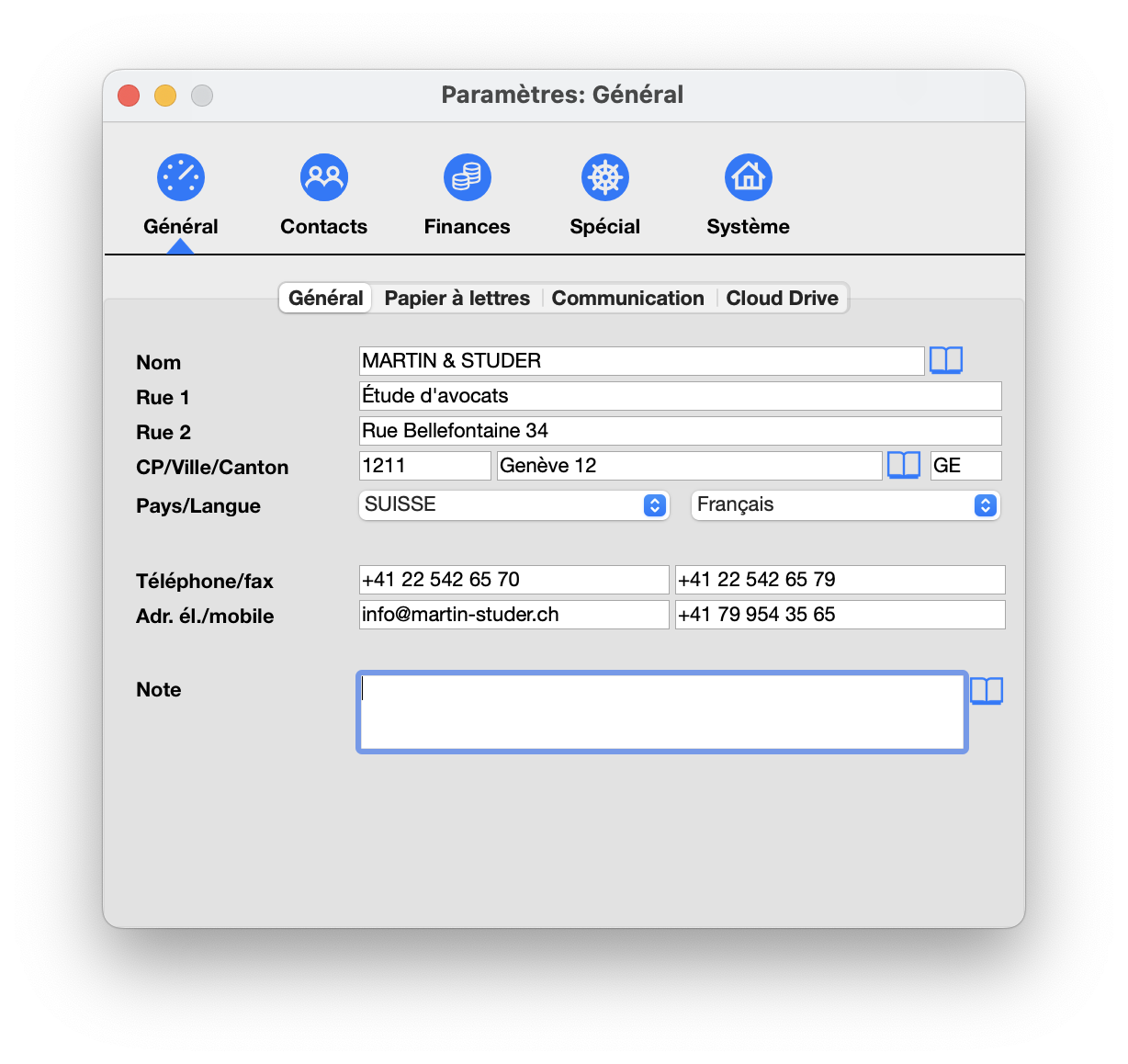Switch to the Communication tab
Screen dimensions: 1128x1064
[627, 298]
